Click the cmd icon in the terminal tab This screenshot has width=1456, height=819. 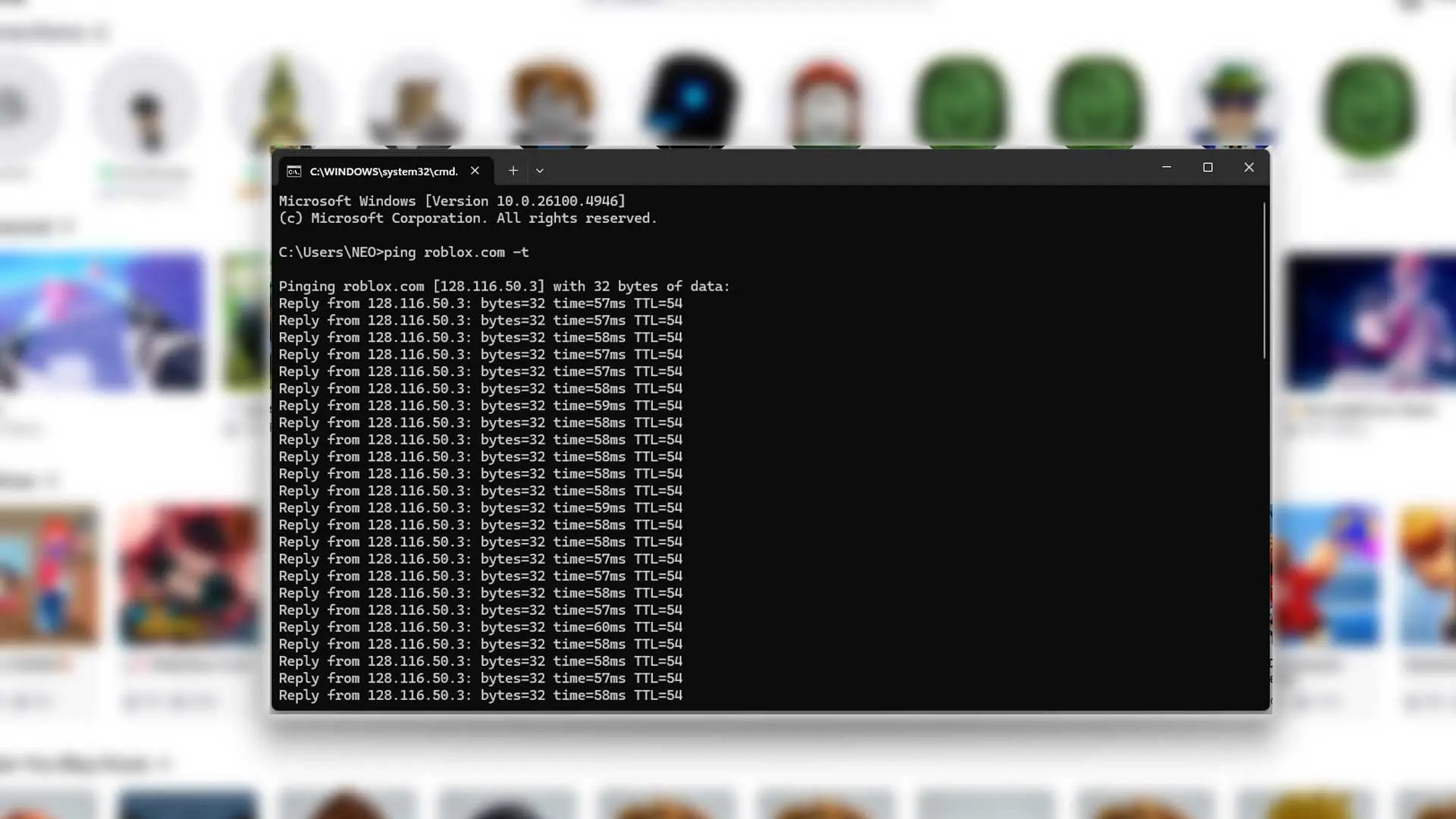click(x=293, y=171)
